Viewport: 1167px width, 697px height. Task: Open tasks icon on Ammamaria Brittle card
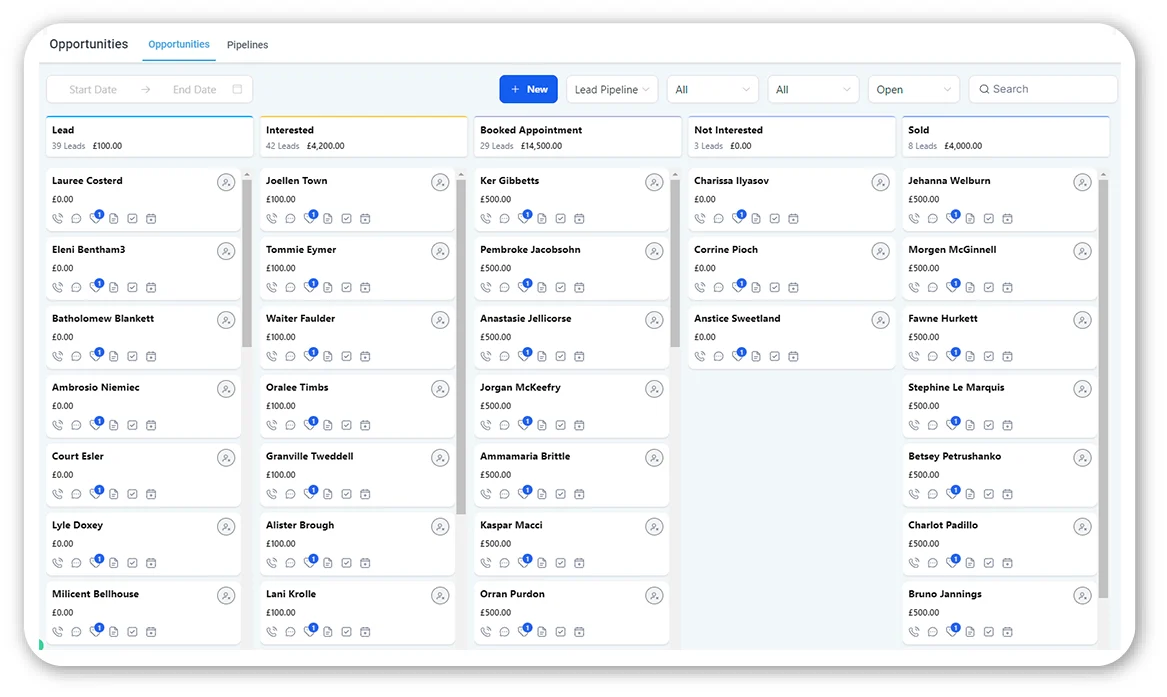[561, 494]
